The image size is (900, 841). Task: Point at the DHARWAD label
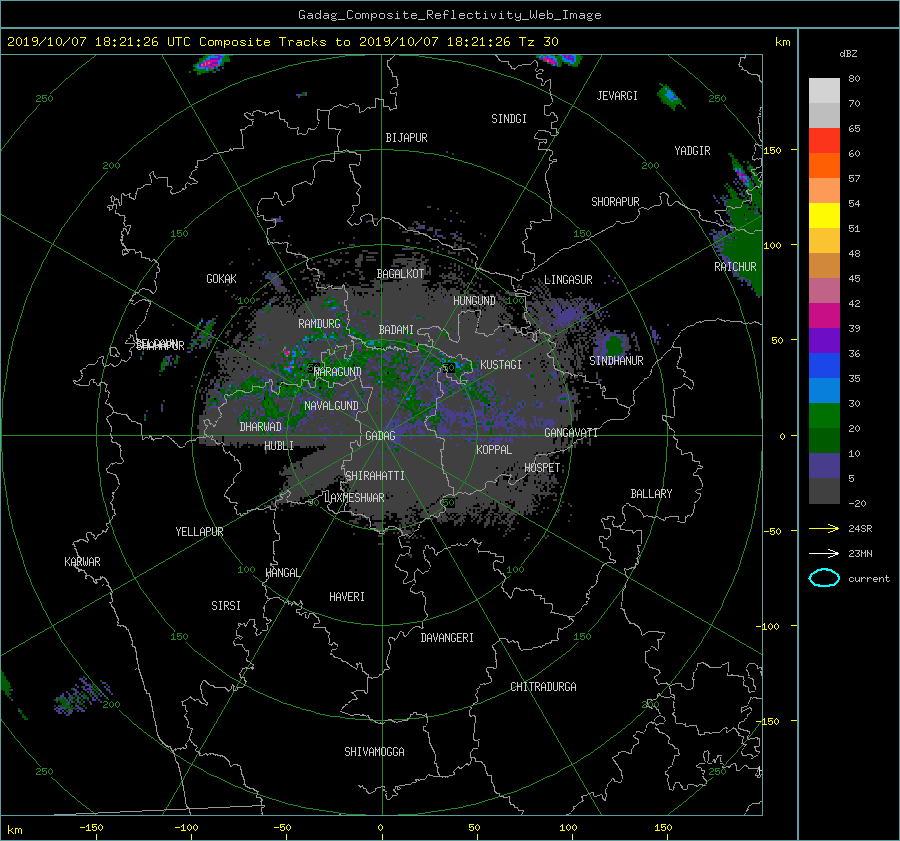[x=261, y=427]
